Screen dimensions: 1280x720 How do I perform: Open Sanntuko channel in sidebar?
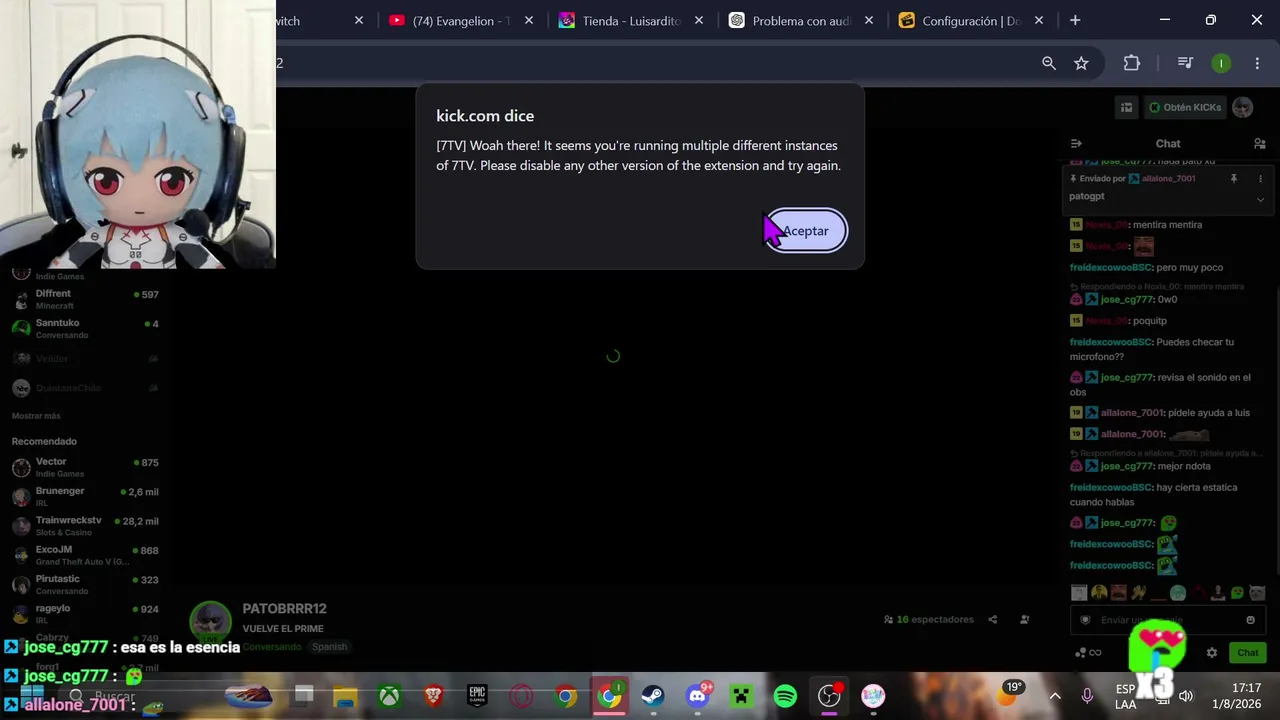(x=85, y=328)
